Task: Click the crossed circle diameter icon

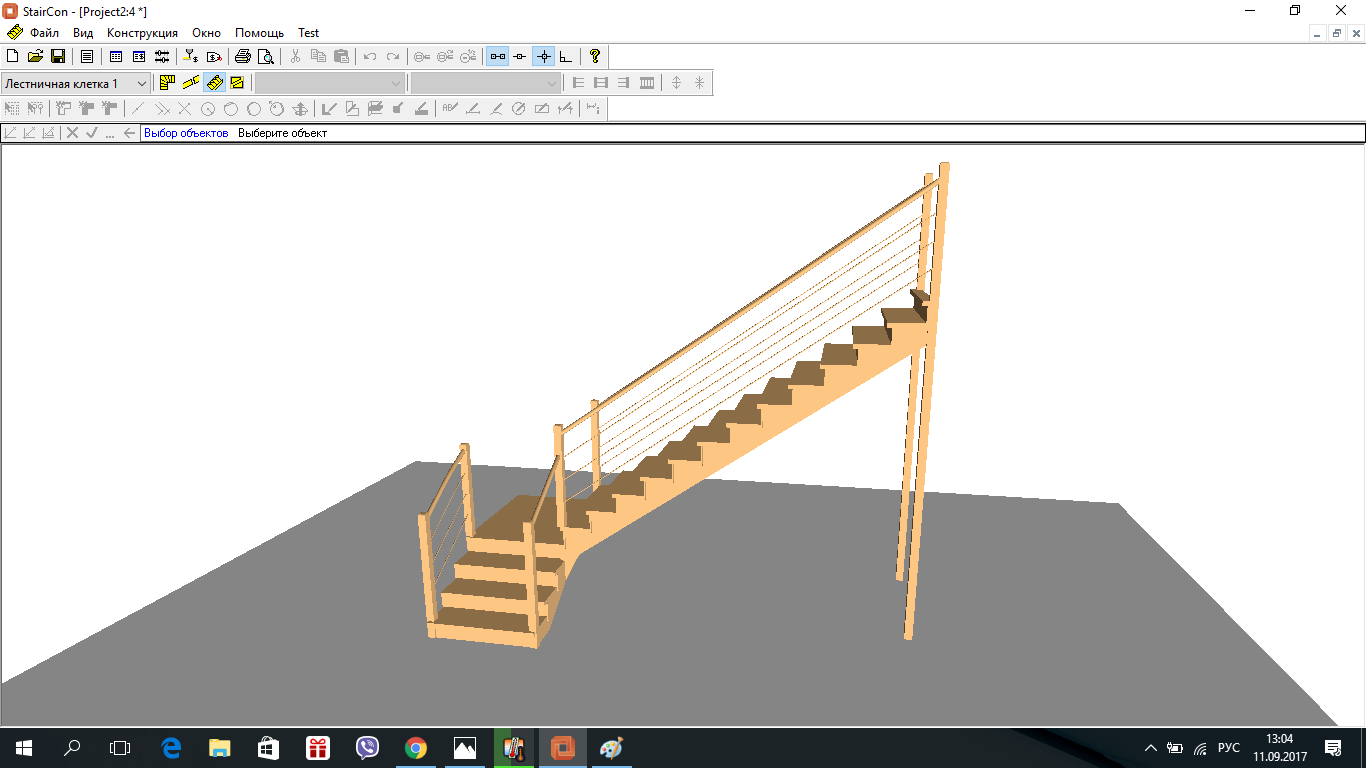Action: tap(518, 109)
